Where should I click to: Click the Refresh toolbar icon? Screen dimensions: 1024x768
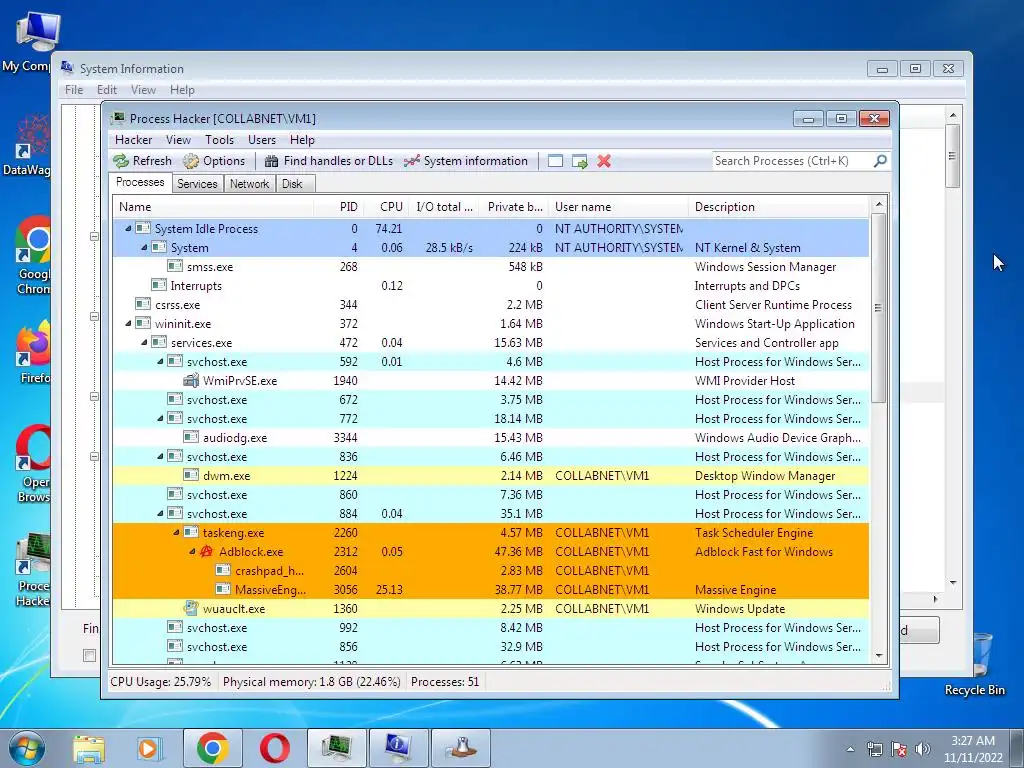pyautogui.click(x=121, y=161)
